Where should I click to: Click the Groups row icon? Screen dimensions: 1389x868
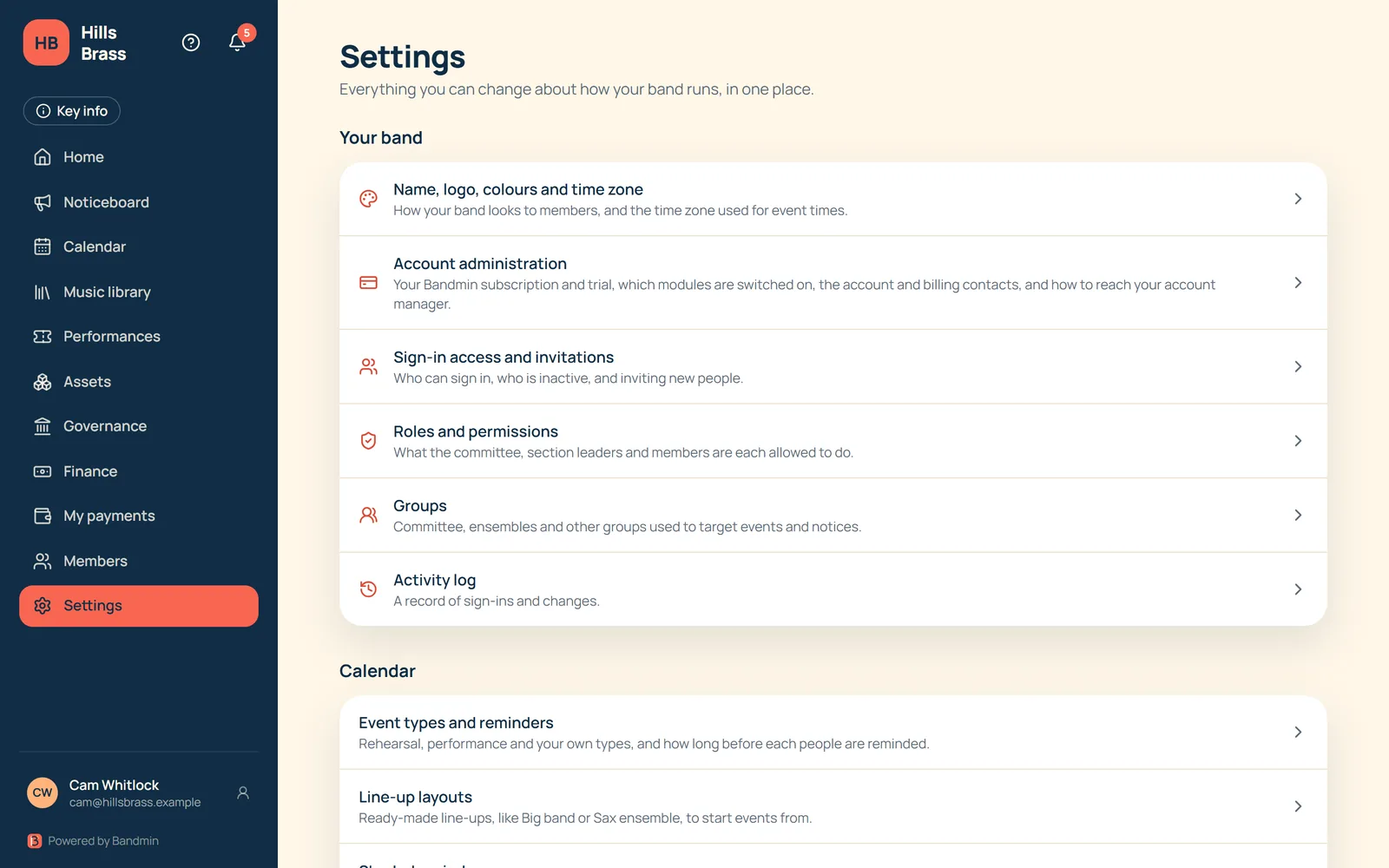click(369, 515)
